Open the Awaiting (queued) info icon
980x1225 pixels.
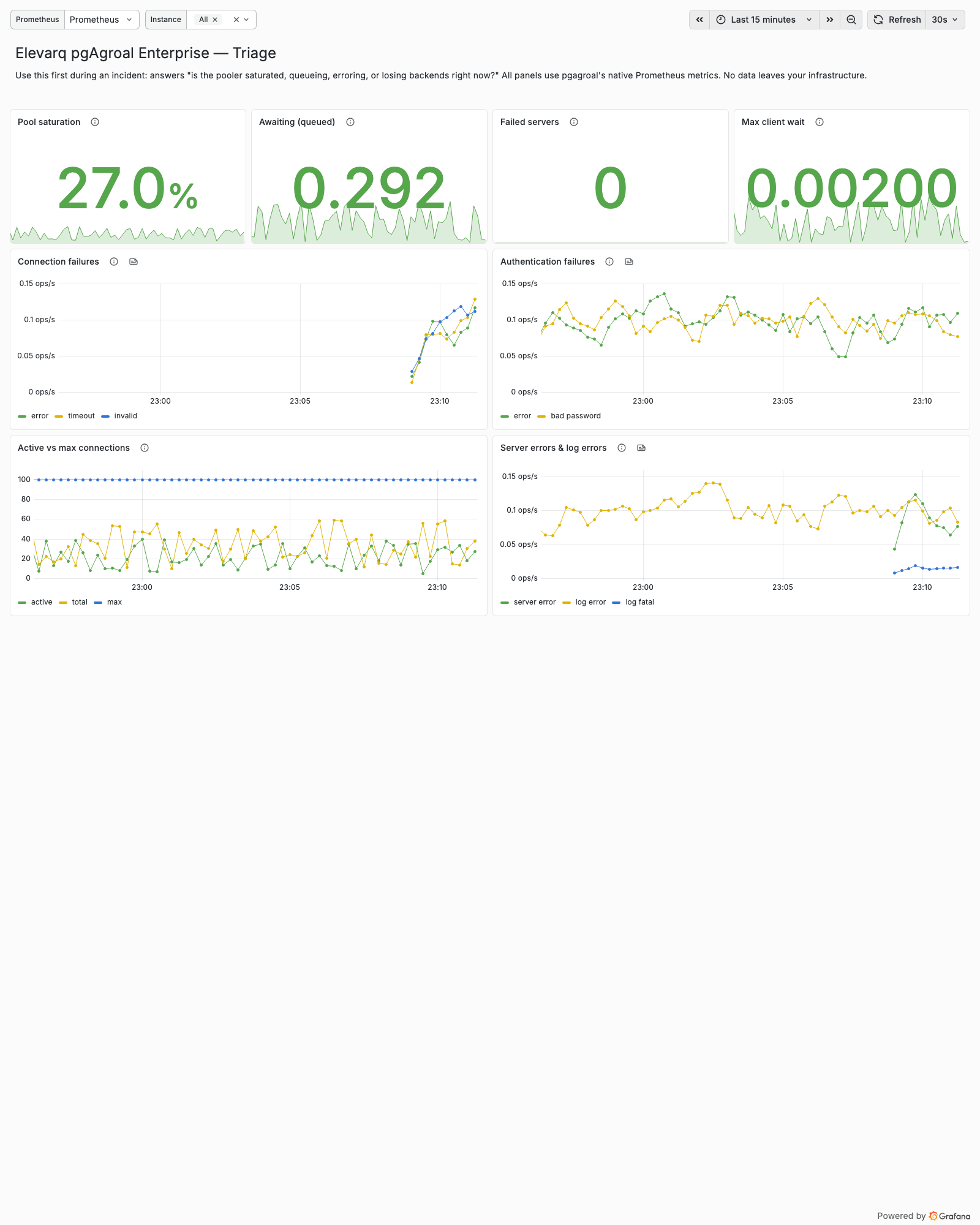pos(350,122)
